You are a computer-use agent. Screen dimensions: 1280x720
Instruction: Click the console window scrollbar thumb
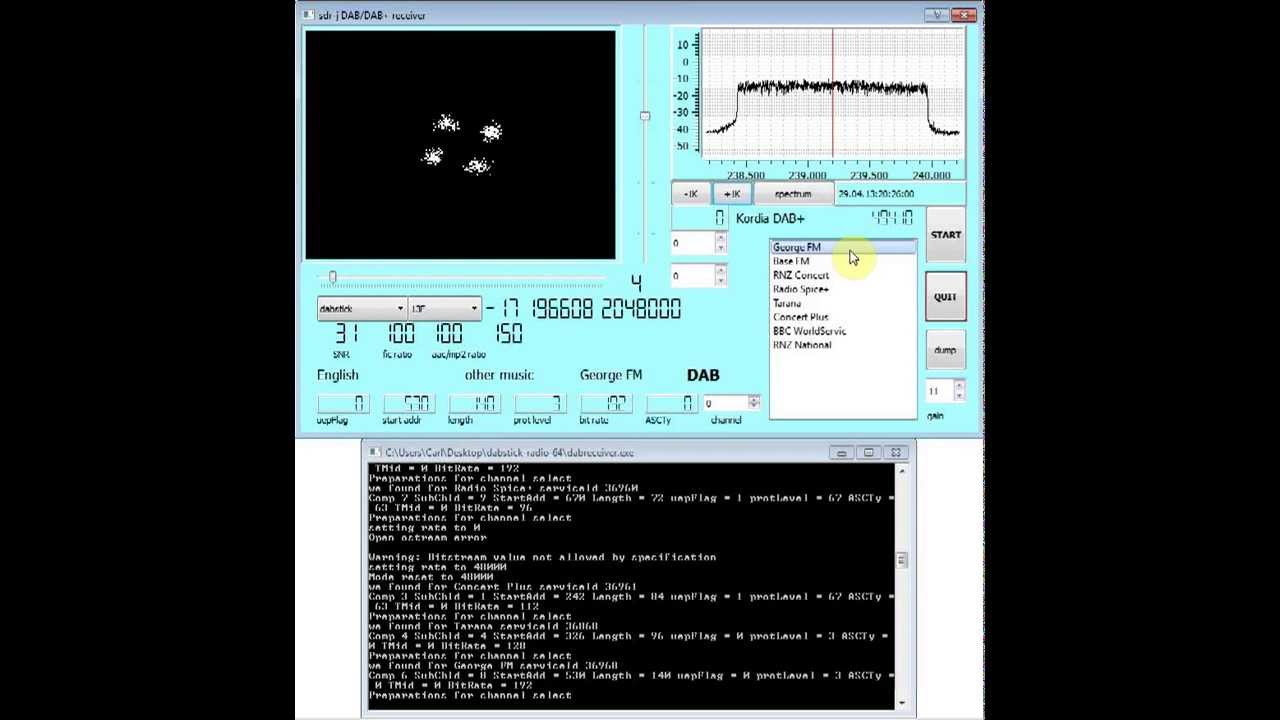point(901,560)
